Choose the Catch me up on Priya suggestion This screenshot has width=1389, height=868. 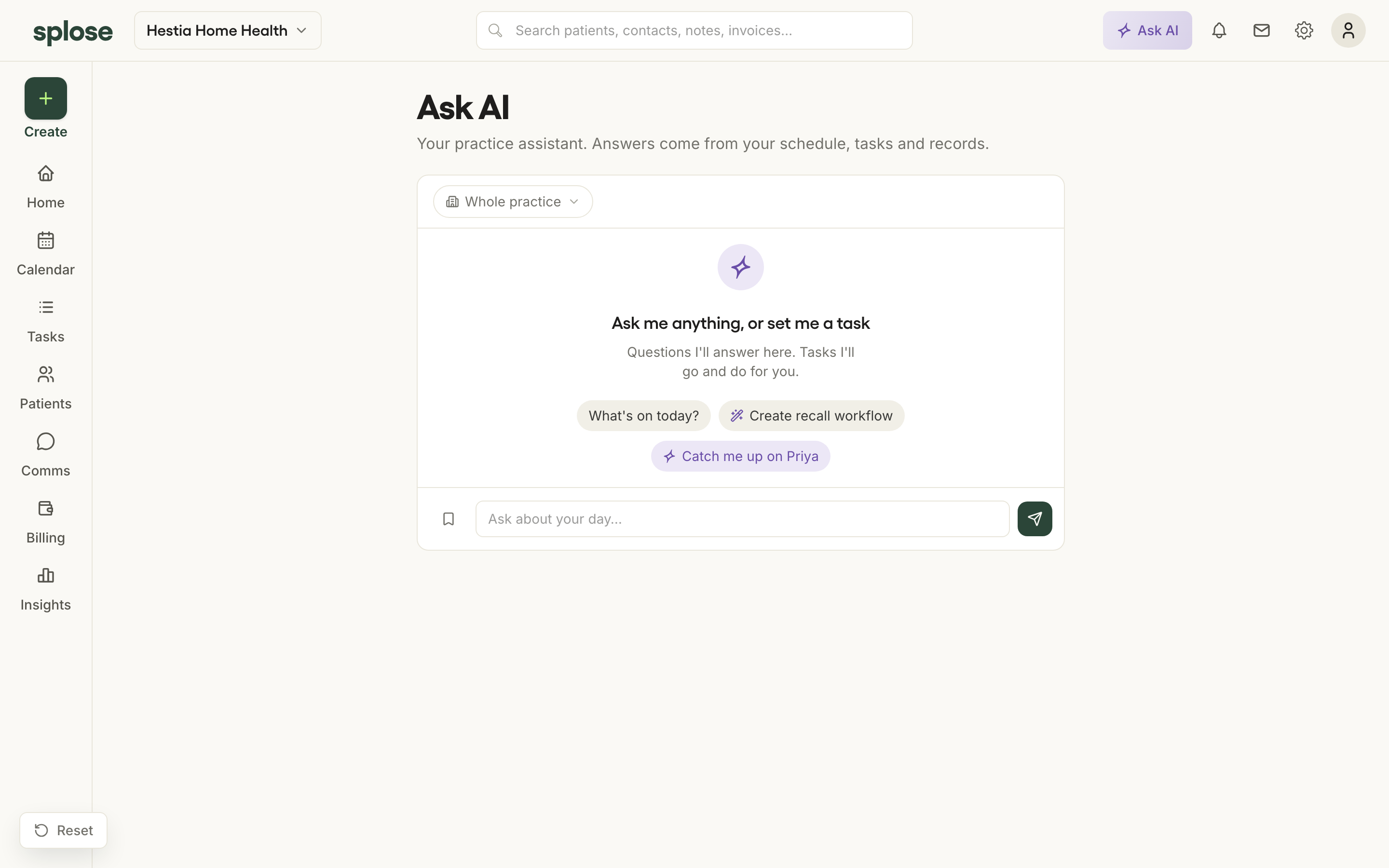click(740, 456)
